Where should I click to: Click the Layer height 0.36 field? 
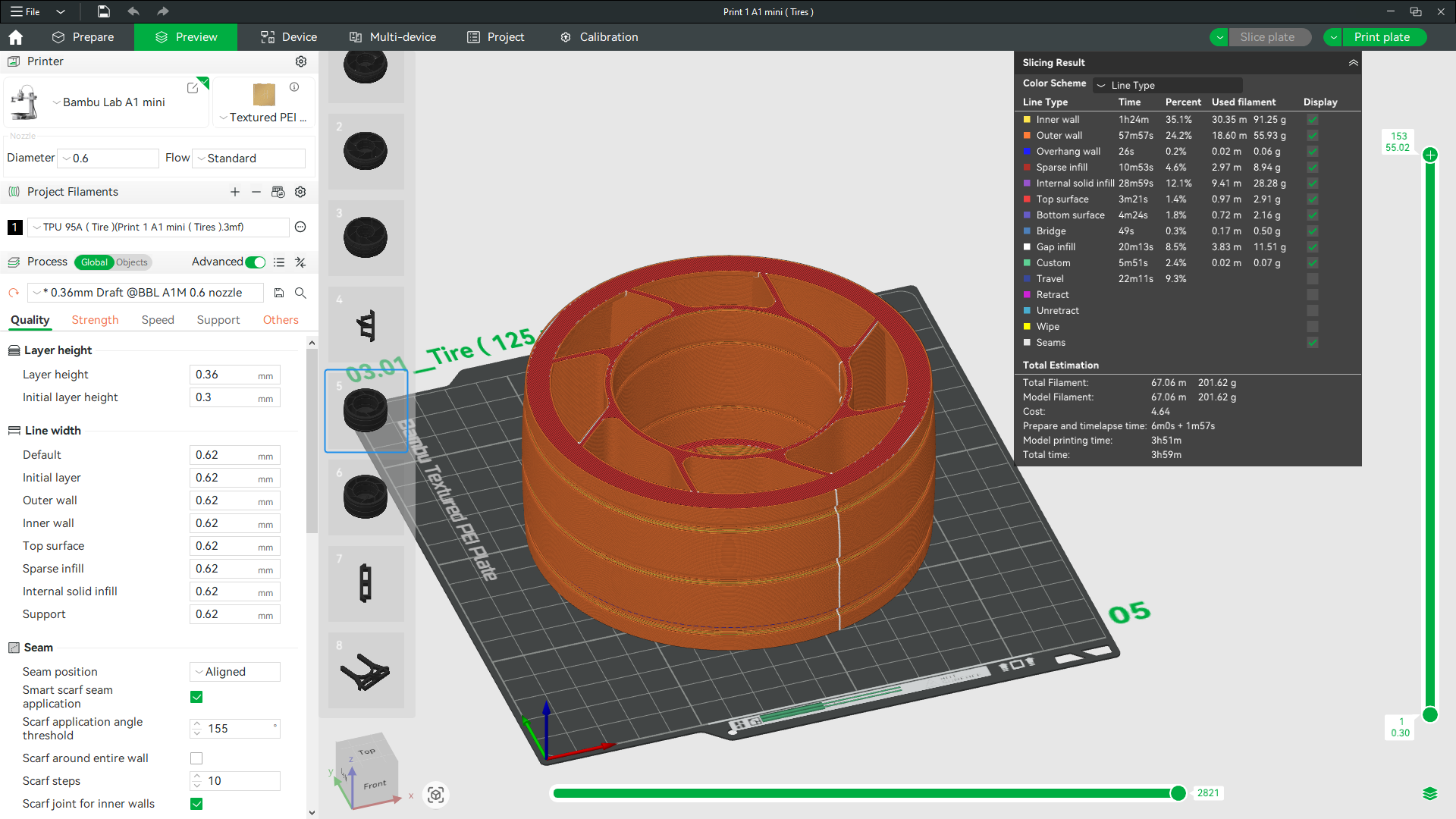pyautogui.click(x=235, y=375)
